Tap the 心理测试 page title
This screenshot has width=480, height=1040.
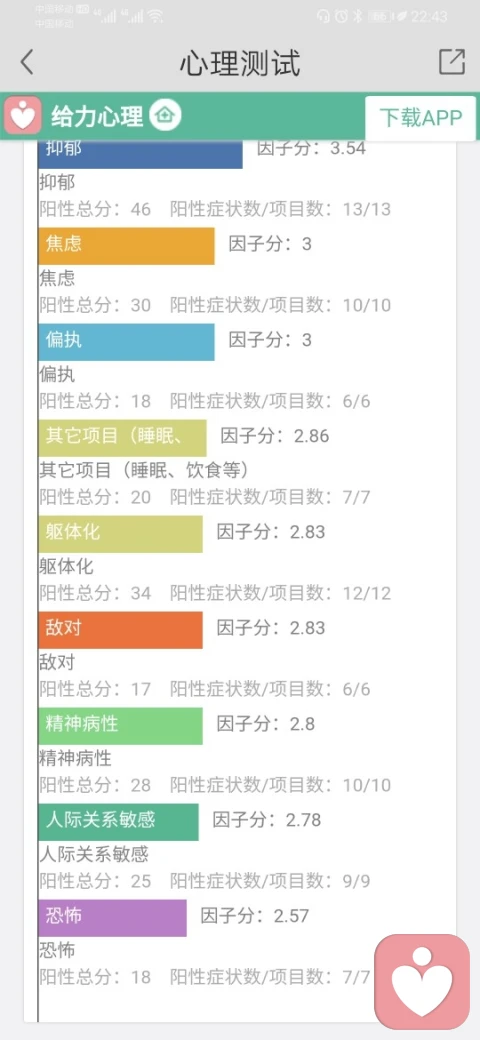coord(240,63)
